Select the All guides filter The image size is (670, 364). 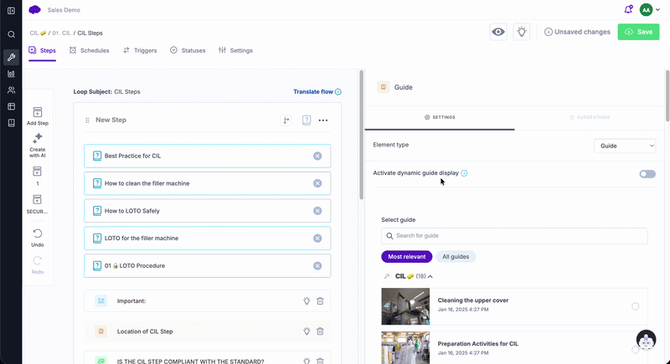(455, 257)
